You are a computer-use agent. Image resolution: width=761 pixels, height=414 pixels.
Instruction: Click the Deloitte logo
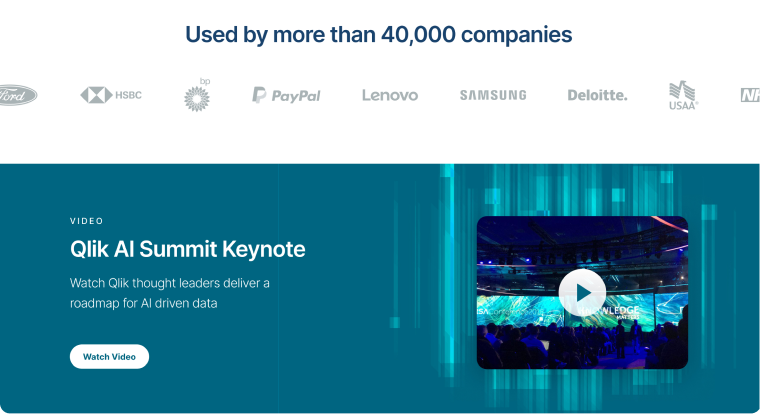click(x=597, y=95)
